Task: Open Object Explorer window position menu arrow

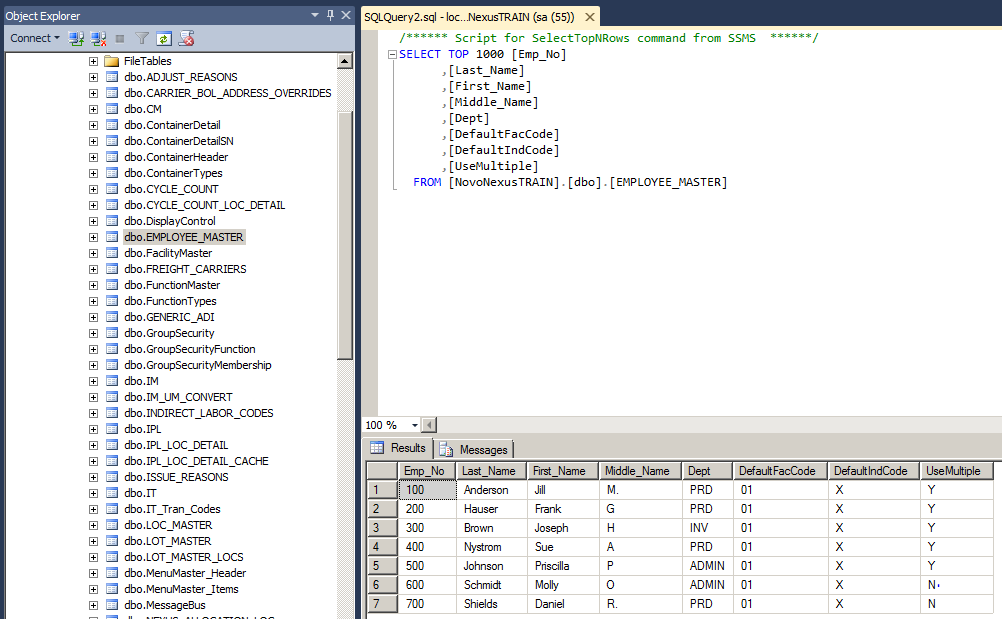Action: (315, 16)
